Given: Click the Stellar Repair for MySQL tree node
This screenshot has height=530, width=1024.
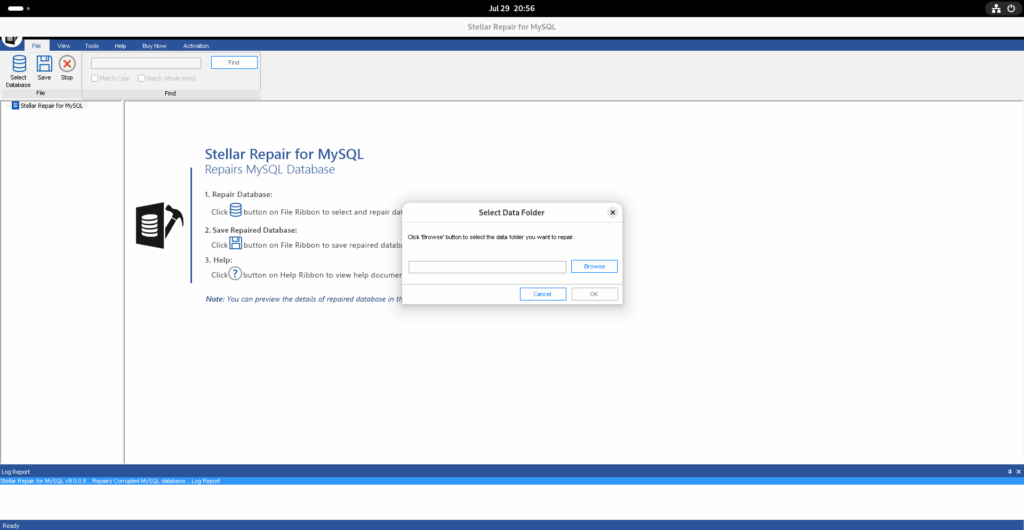Looking at the screenshot, I should [51, 105].
